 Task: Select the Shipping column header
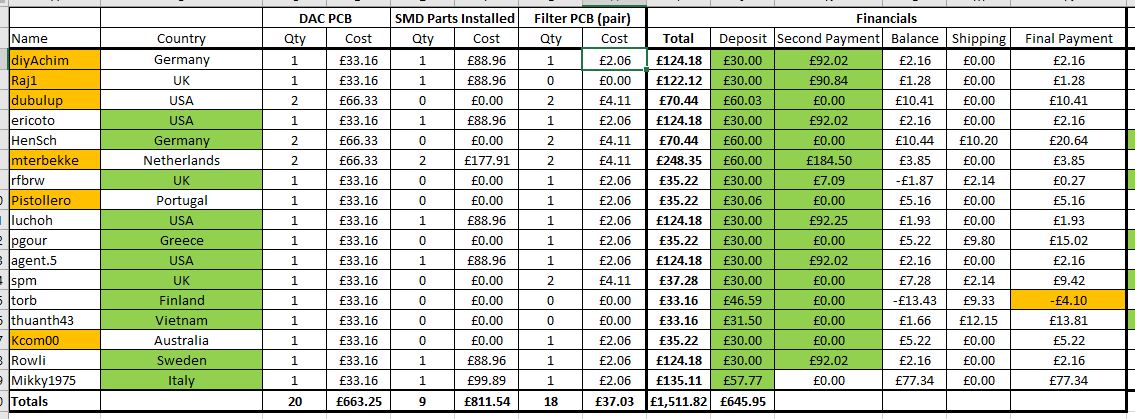[x=978, y=39]
